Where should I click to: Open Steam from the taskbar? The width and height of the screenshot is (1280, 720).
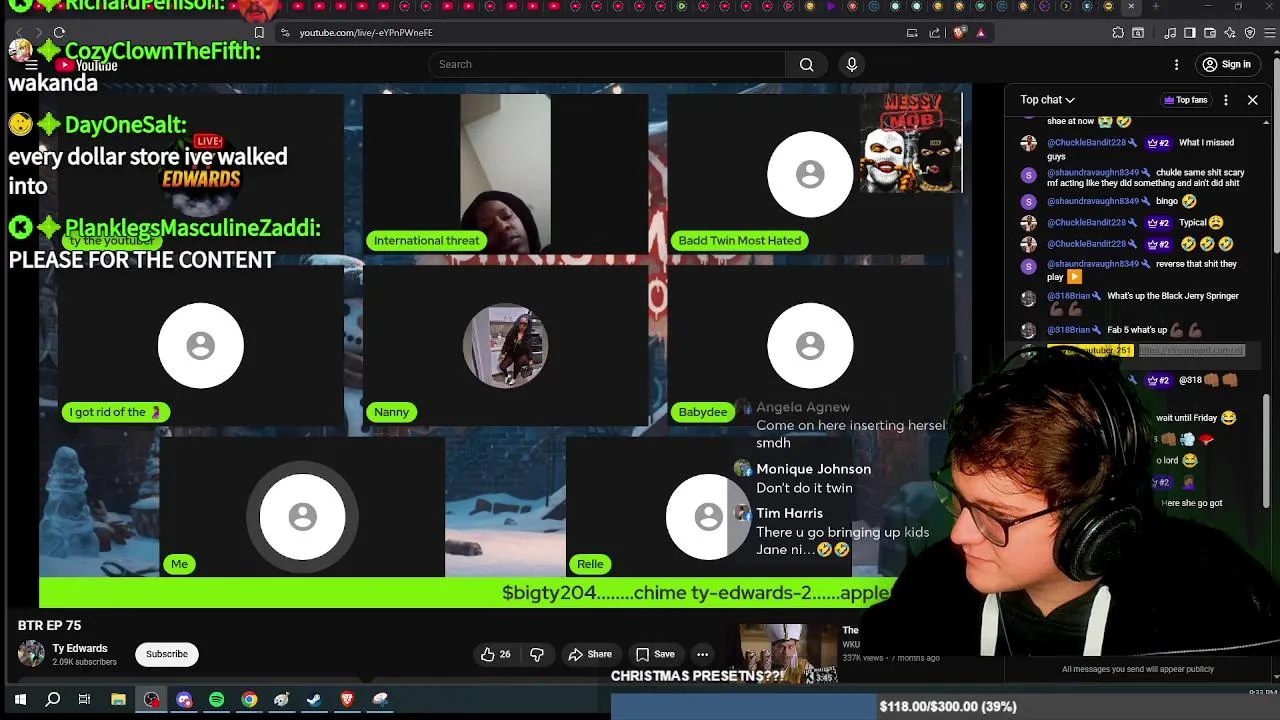pos(314,700)
